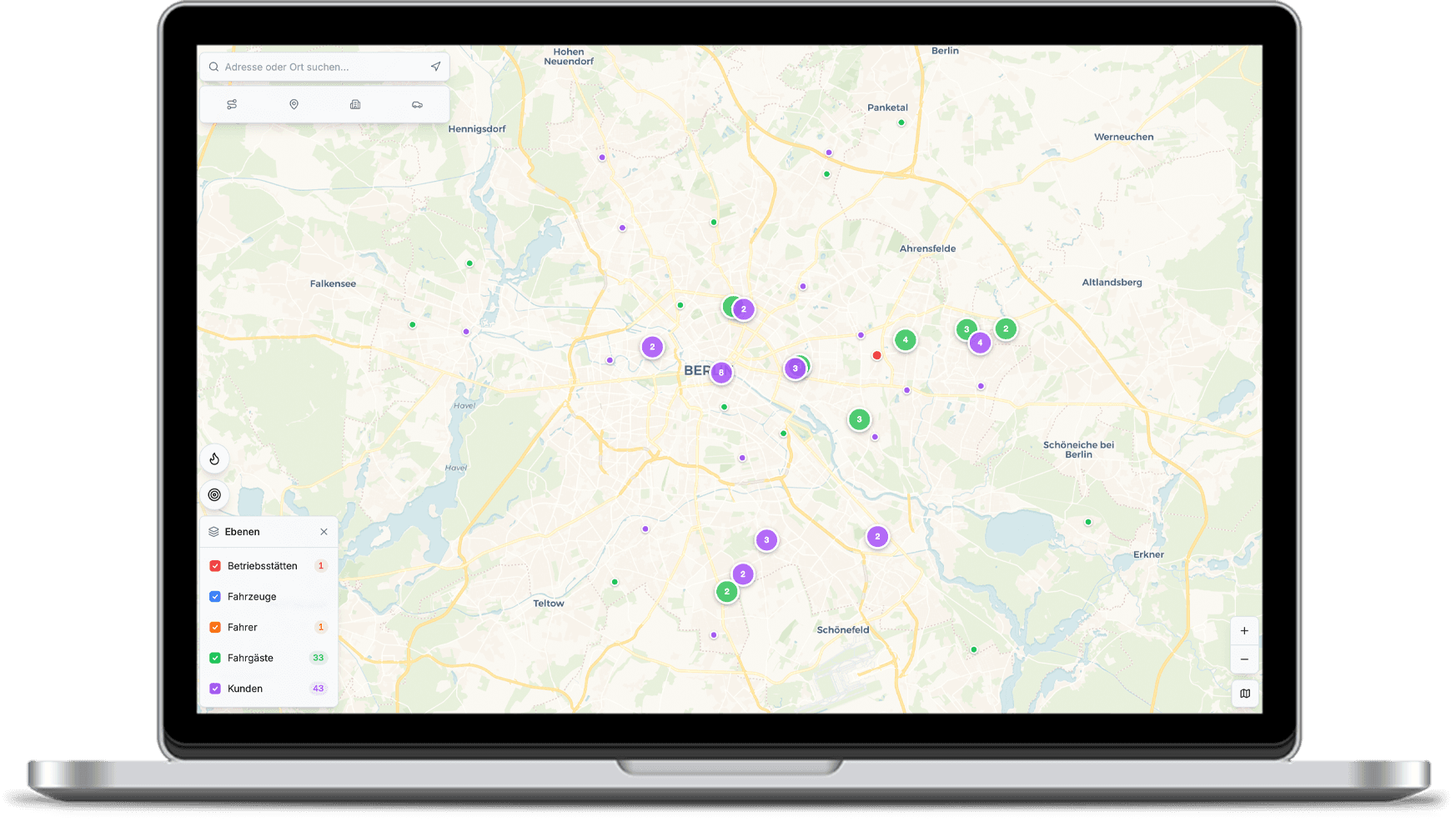Screen dimensions: 1456x822
Task: Zoom in with the plus button
Action: 1244,631
